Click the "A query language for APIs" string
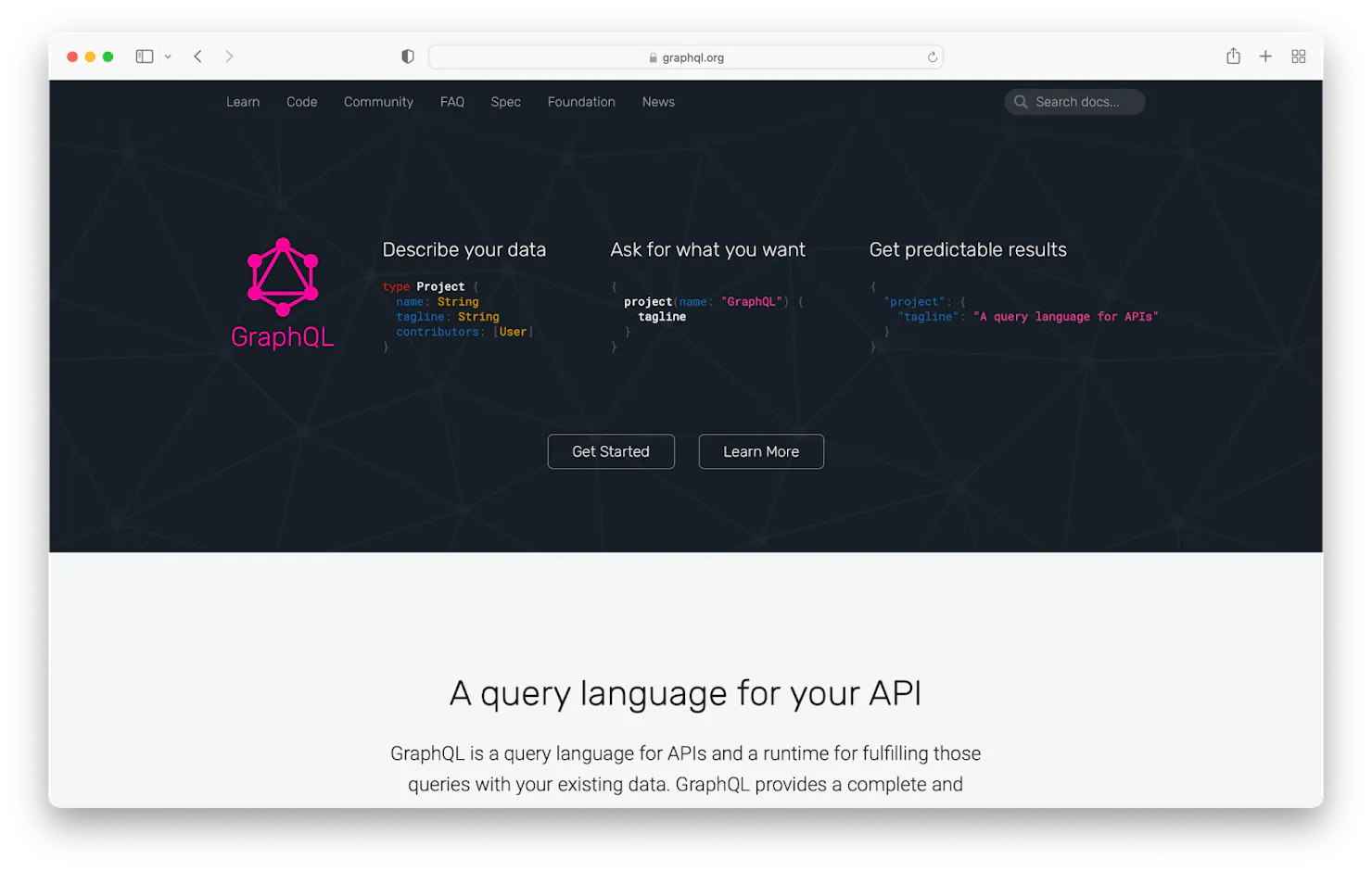The width and height of the screenshot is (1372, 872). [x=1066, y=317]
